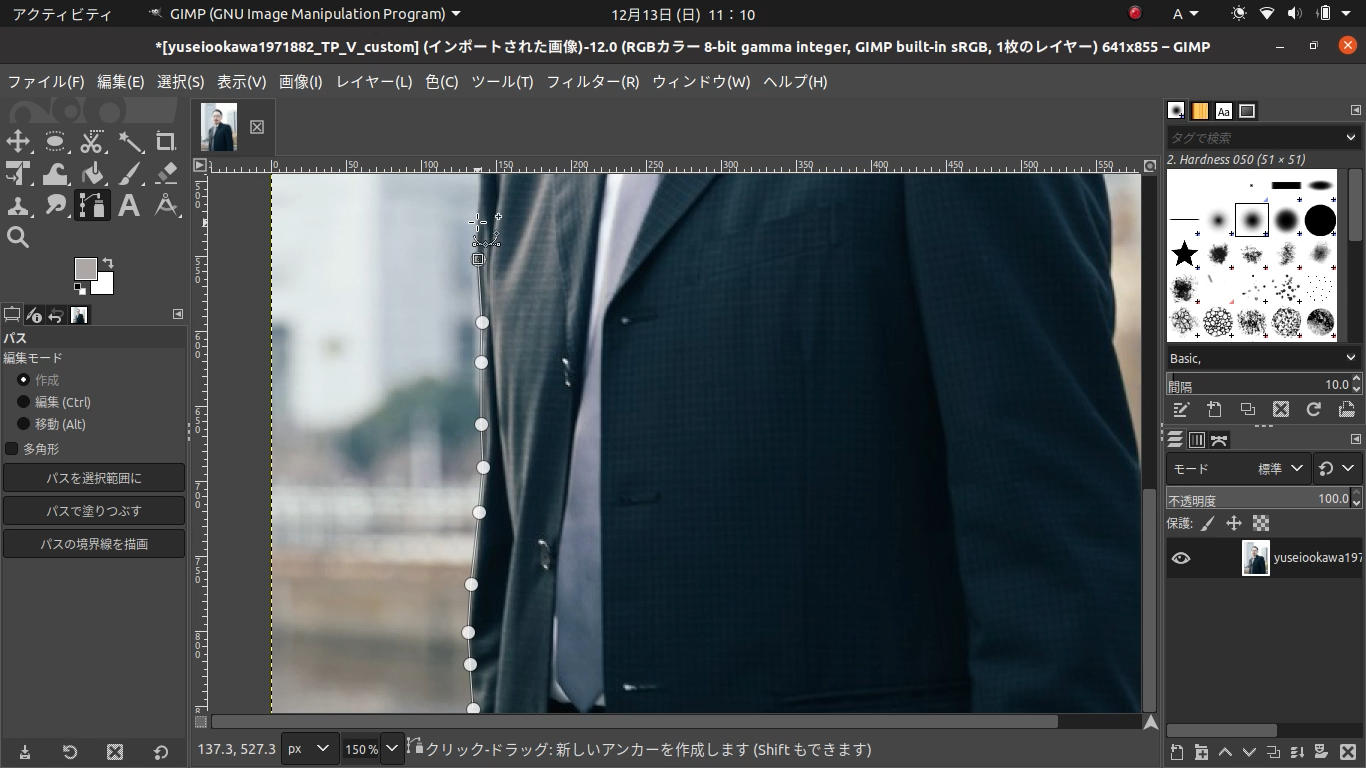The height and width of the screenshot is (768, 1366).
Task: Lower the layer one step
Action: pyautogui.click(x=1249, y=752)
